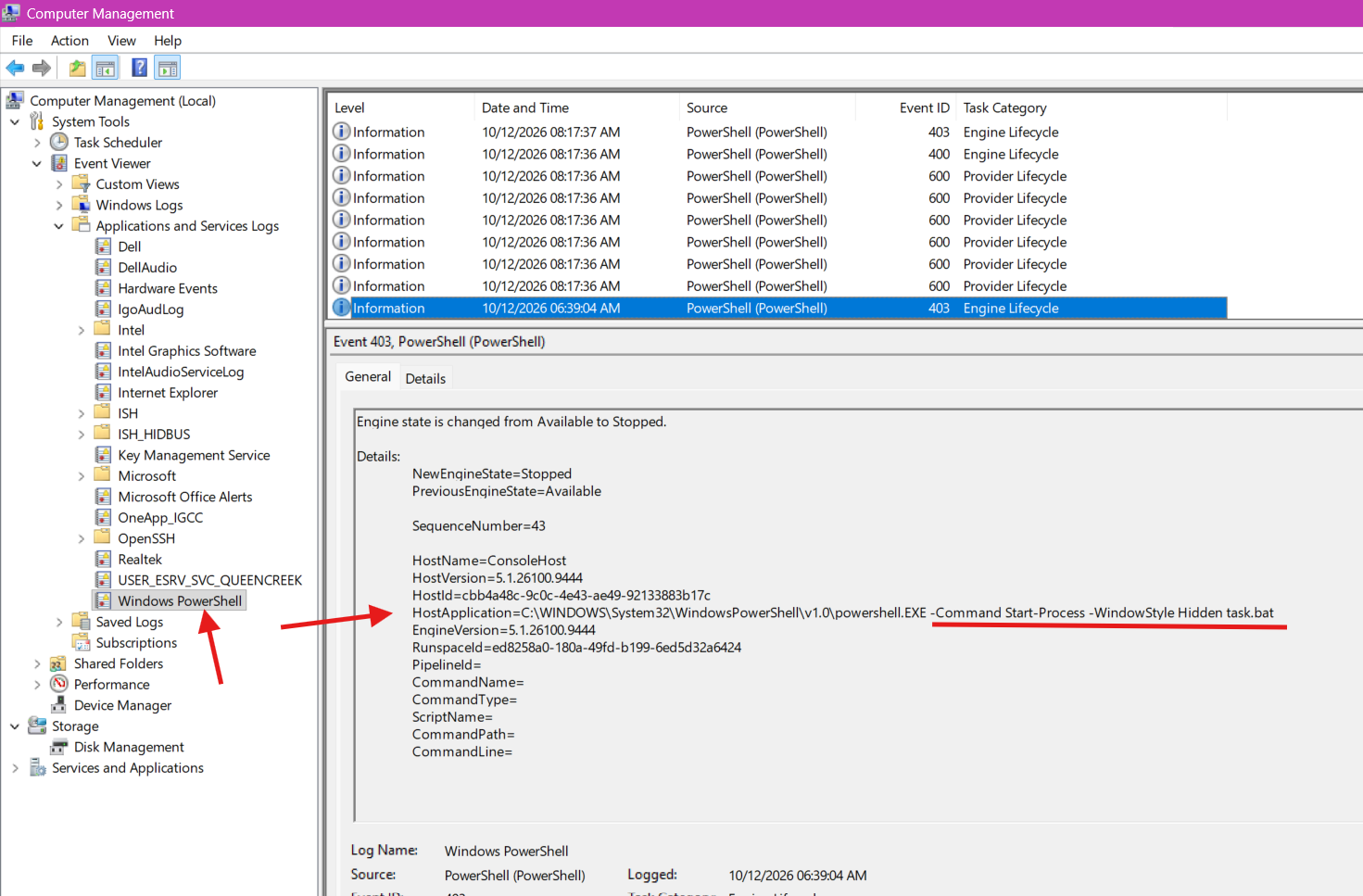The image size is (1363, 896).
Task: Switch to the Details tab
Action: click(425, 378)
